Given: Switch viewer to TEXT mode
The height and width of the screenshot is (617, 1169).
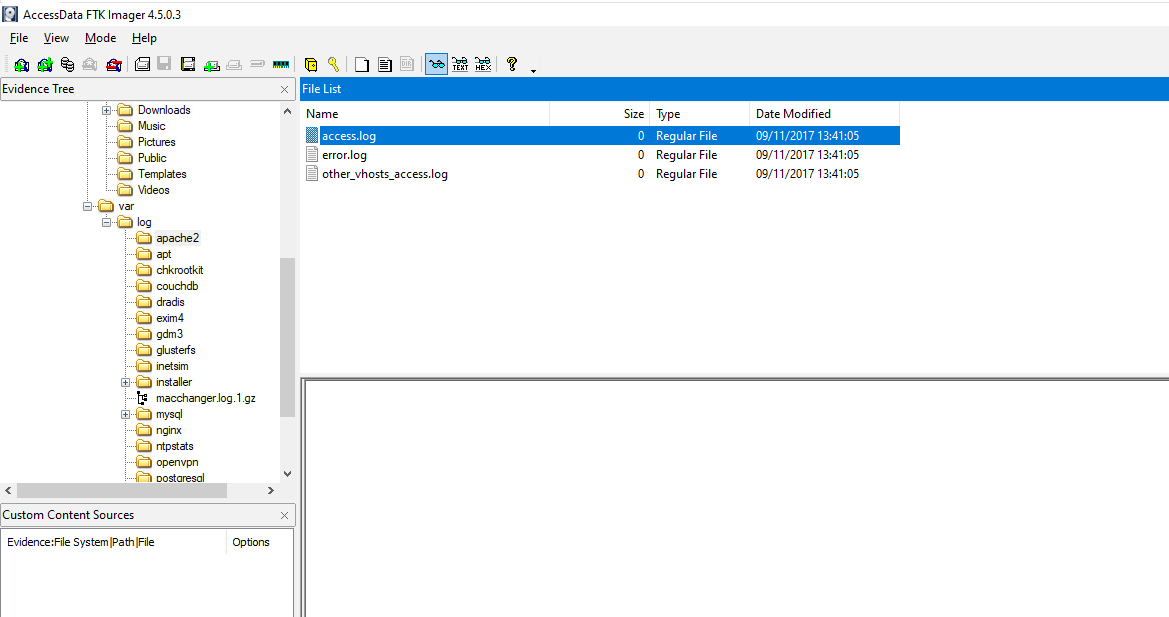Looking at the screenshot, I should [x=460, y=65].
